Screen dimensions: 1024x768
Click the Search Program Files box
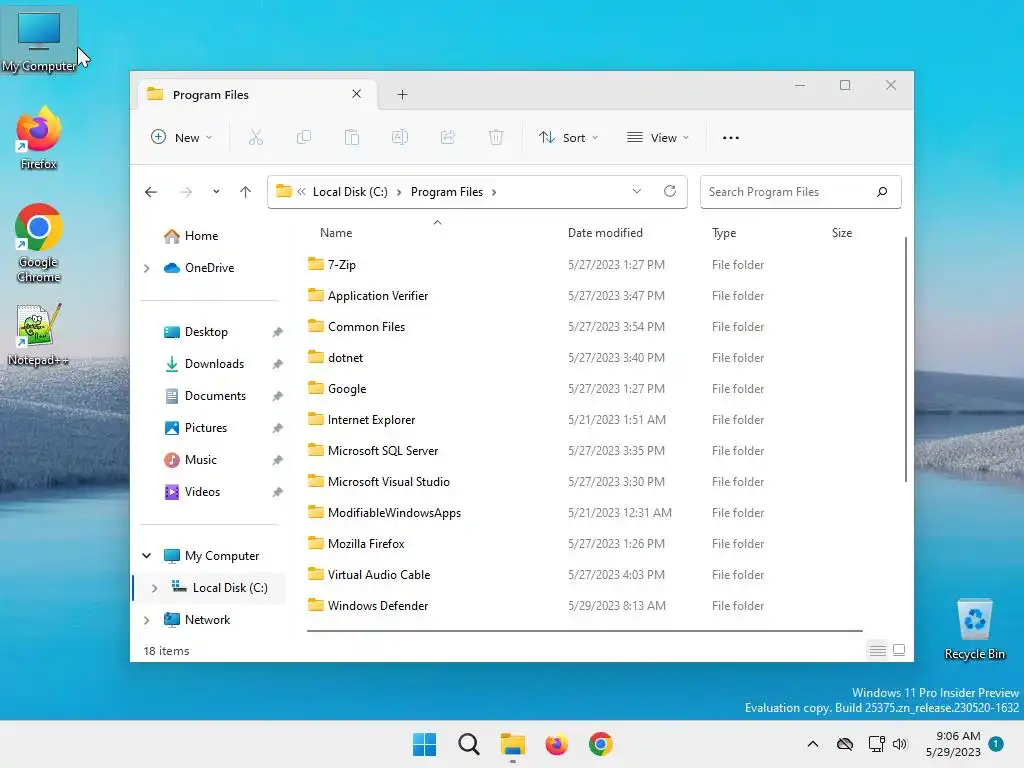coord(801,192)
